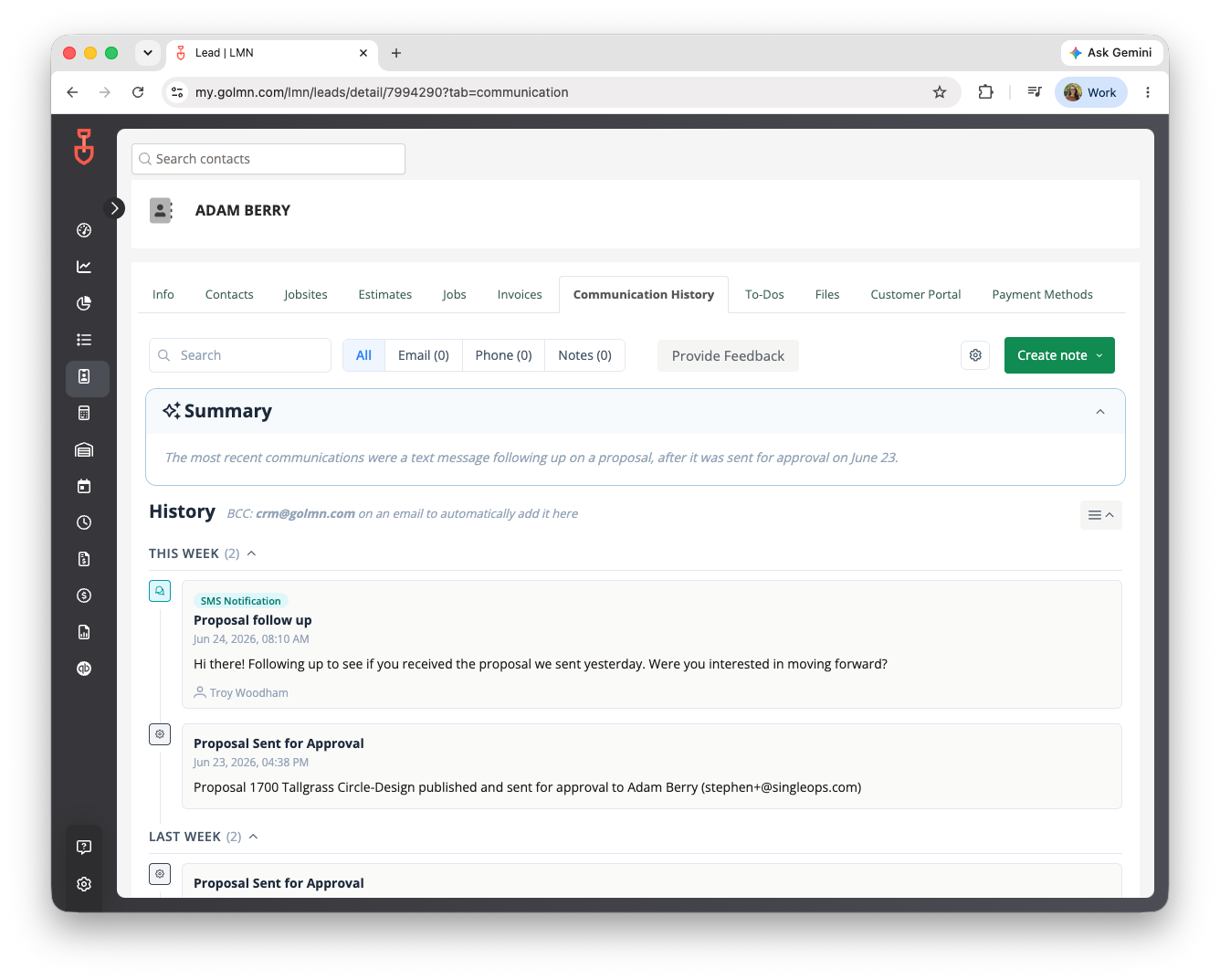Image resolution: width=1220 pixels, height=980 pixels.
Task: Open the dollar coin payments sidebar icon
Action: click(x=84, y=595)
